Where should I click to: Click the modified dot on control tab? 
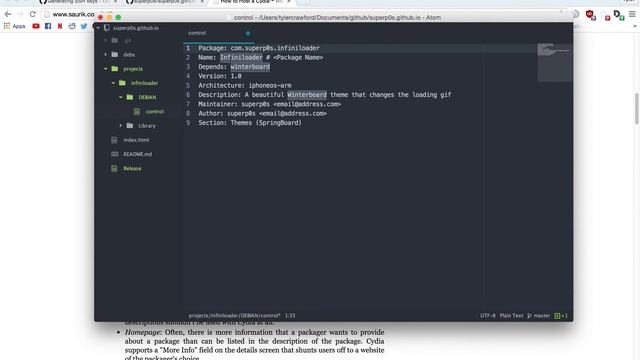[x=248, y=33]
